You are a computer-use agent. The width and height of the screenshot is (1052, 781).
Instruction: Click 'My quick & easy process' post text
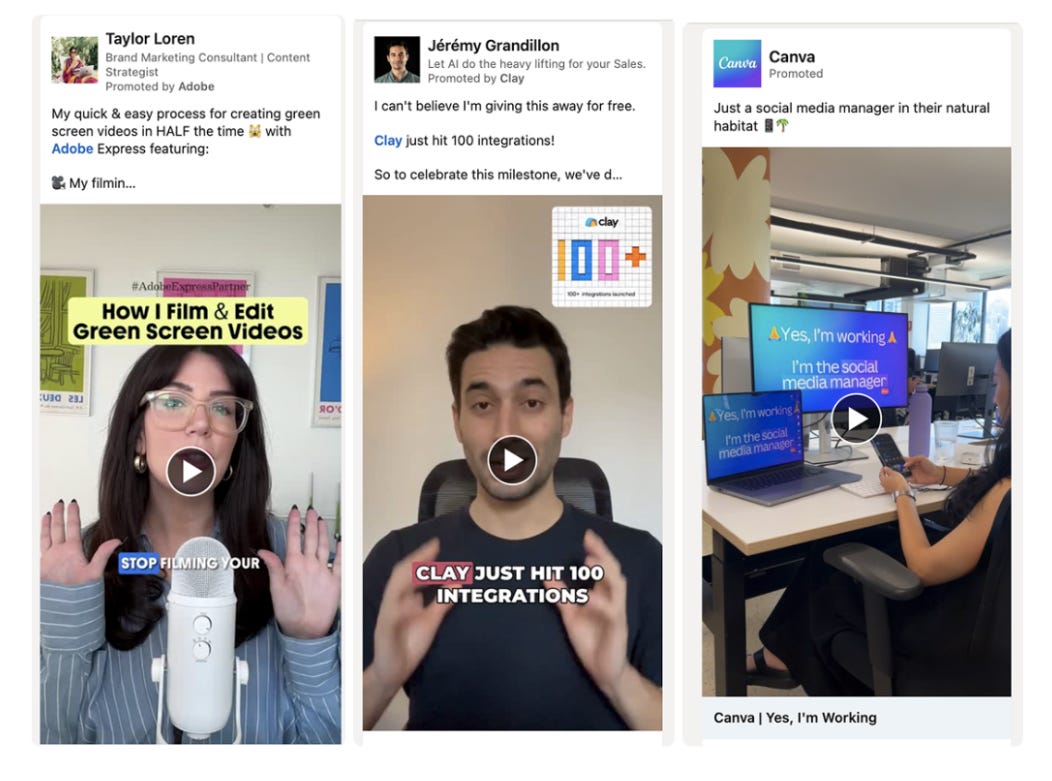coord(186,131)
